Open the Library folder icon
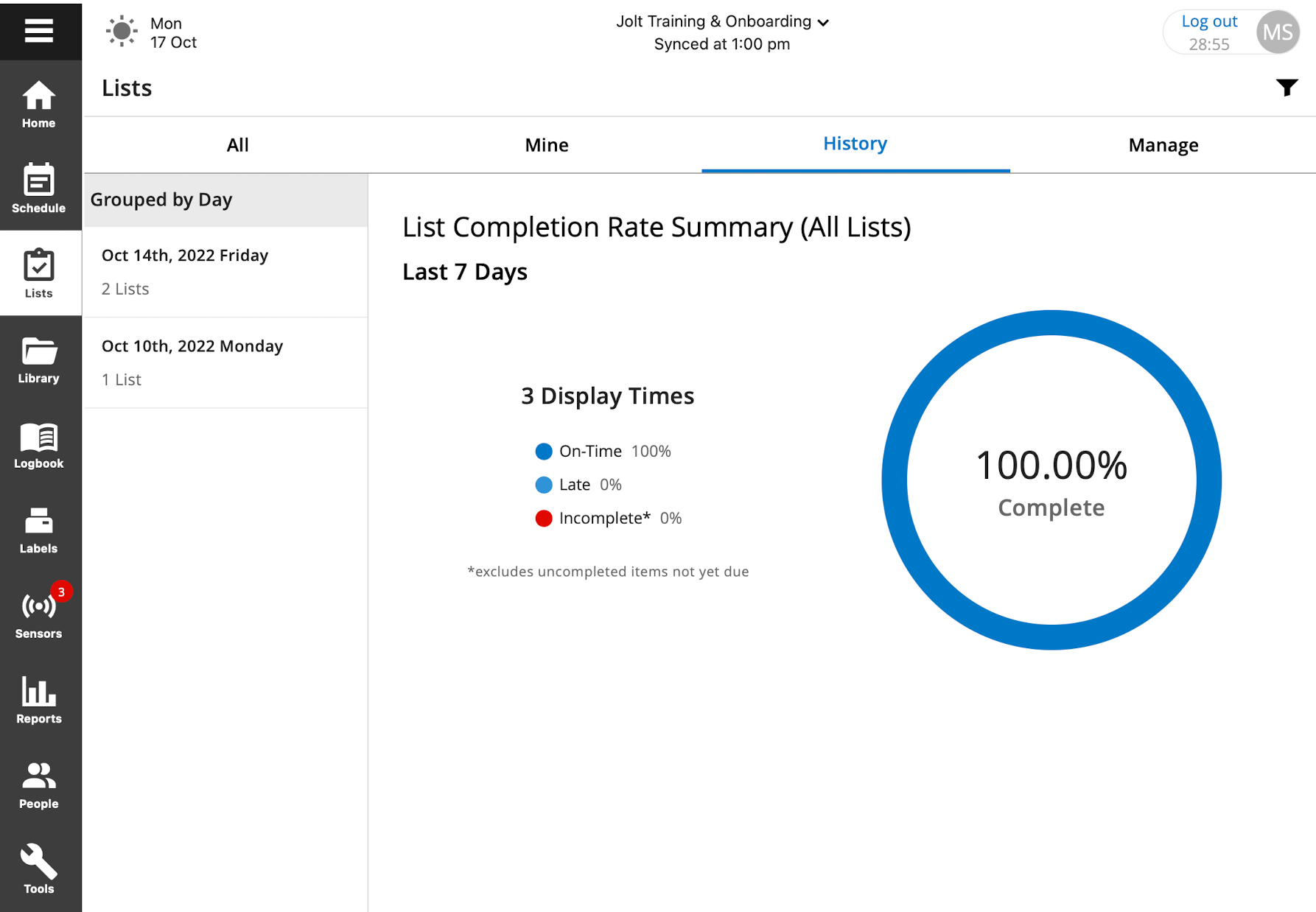The height and width of the screenshot is (912, 1316). [39, 359]
